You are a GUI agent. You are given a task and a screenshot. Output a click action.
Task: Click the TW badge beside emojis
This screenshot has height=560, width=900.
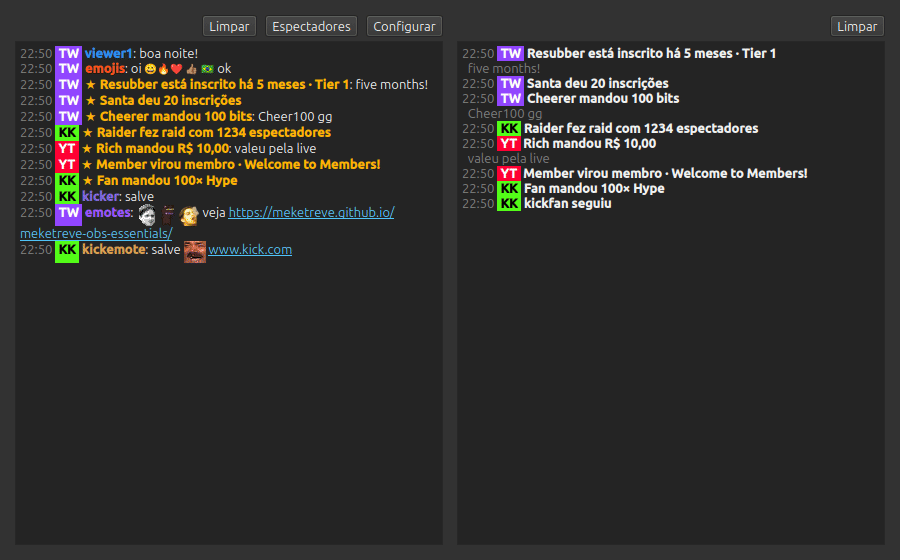(x=68, y=69)
